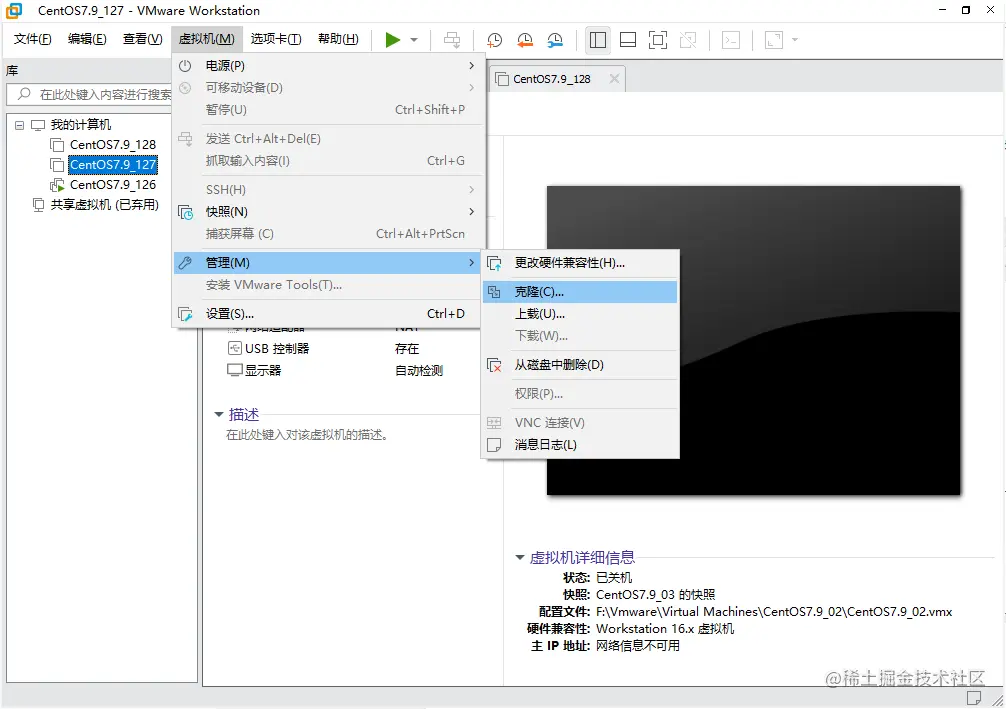Collapse the 描述 section
This screenshot has width=1006, height=709.
[219, 414]
